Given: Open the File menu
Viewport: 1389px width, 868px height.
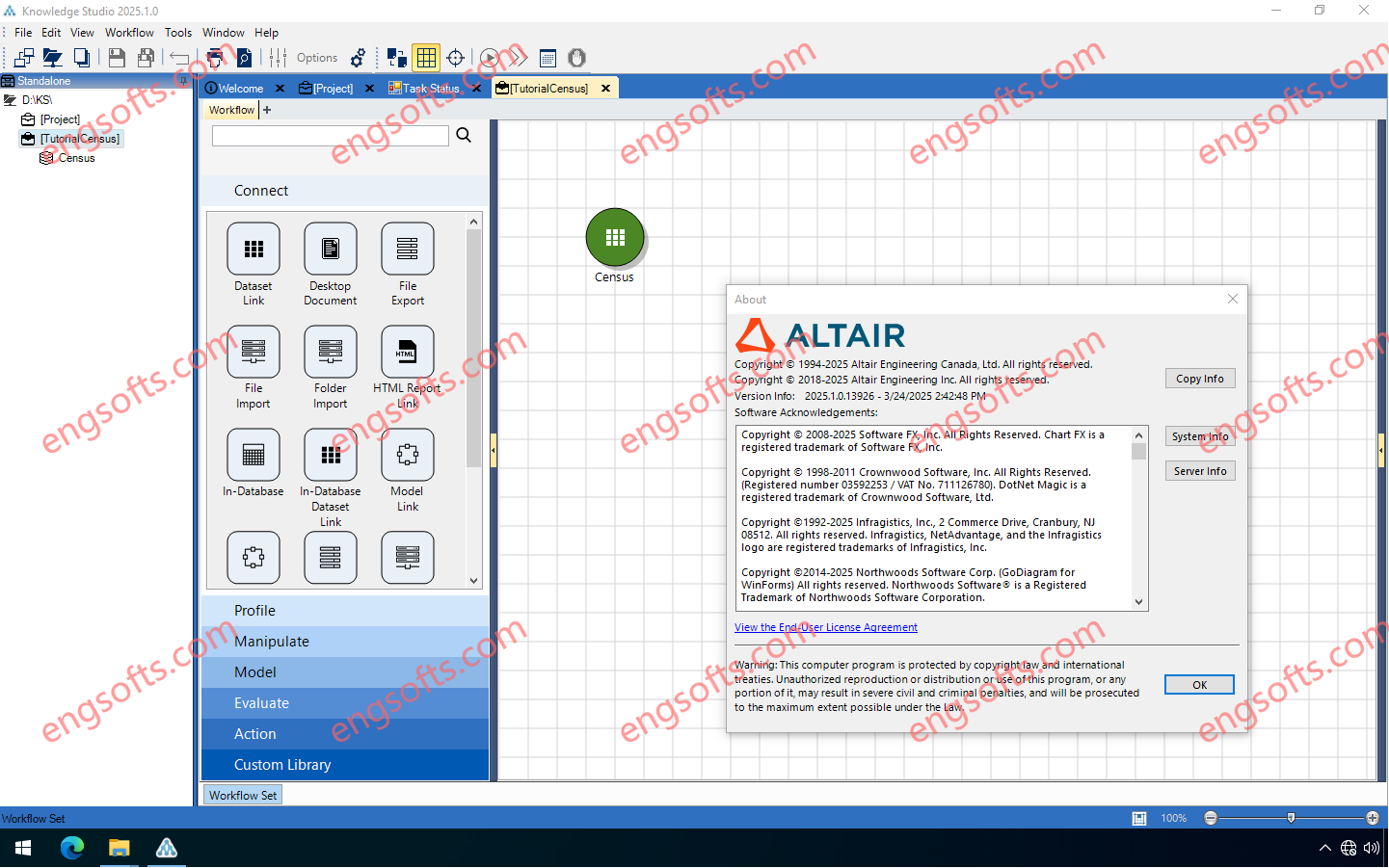Looking at the screenshot, I should pos(23,33).
